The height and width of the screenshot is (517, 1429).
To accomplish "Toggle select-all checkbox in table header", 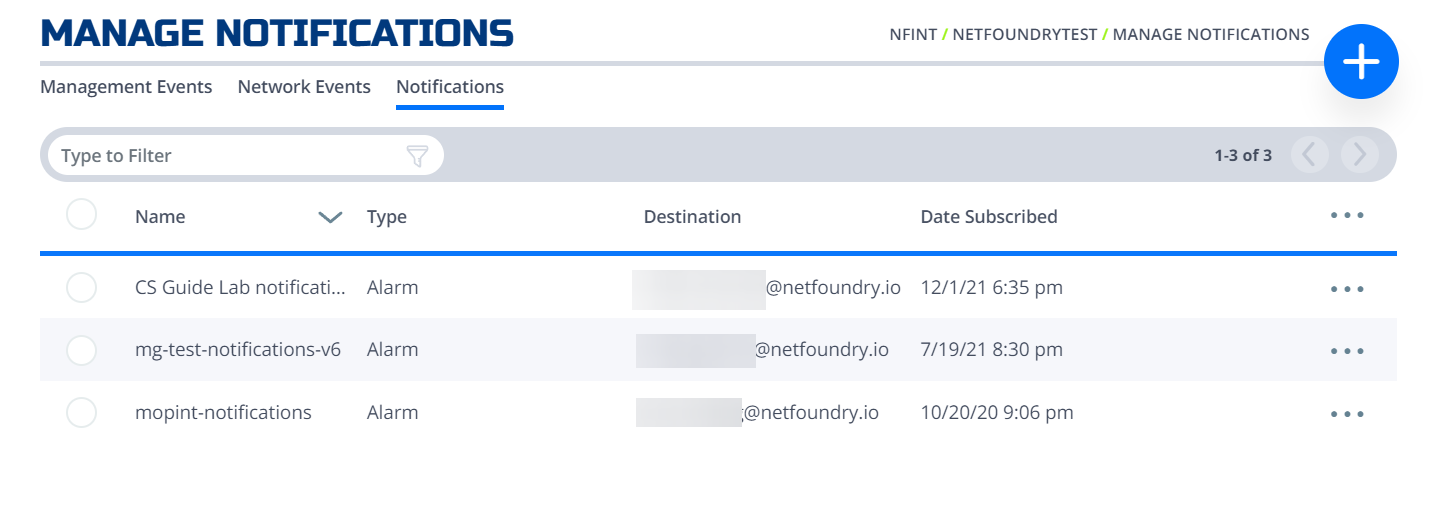I will click(x=81, y=215).
